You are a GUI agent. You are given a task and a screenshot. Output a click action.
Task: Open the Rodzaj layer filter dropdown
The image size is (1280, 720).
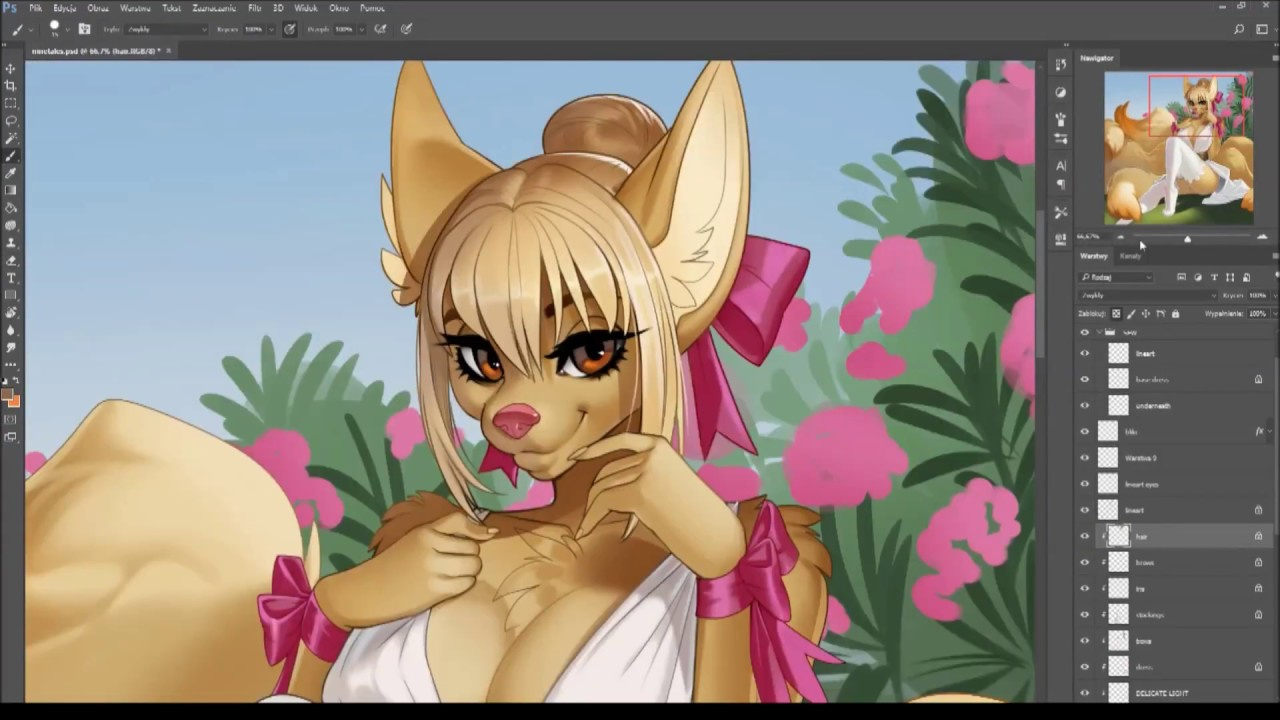click(x=1116, y=277)
